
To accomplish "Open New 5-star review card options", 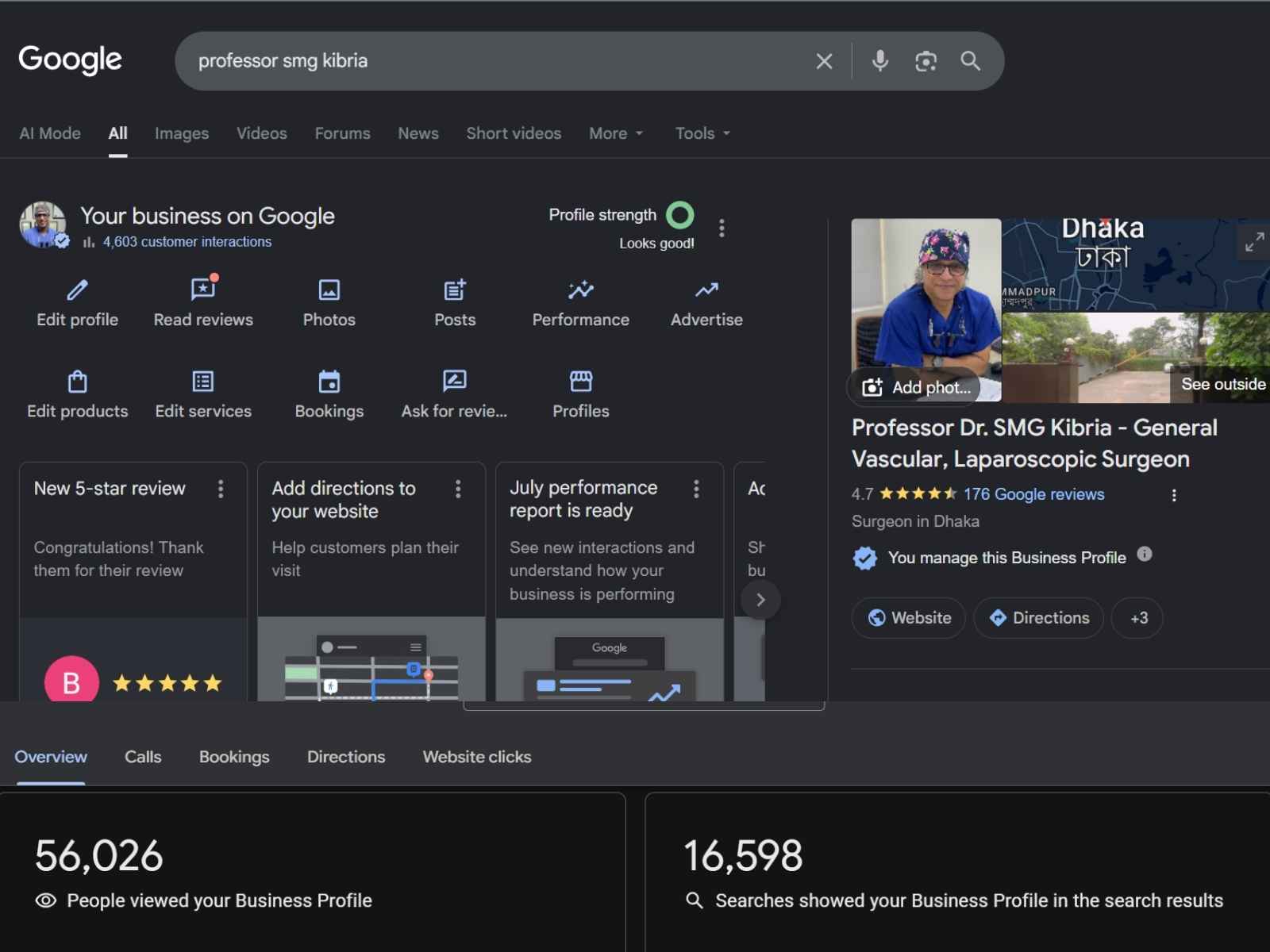I will [221, 489].
